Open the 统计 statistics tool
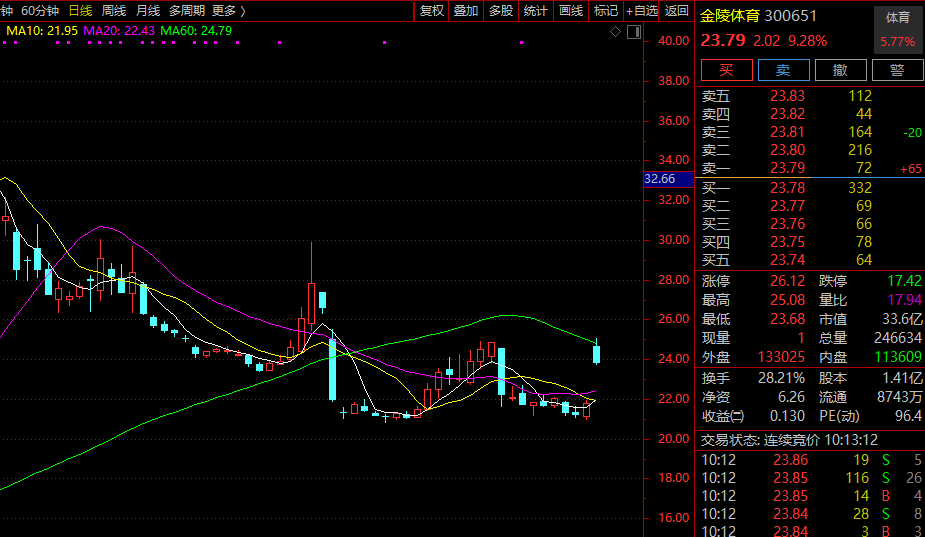Viewport: 925px width, 537px height. pyautogui.click(x=536, y=11)
